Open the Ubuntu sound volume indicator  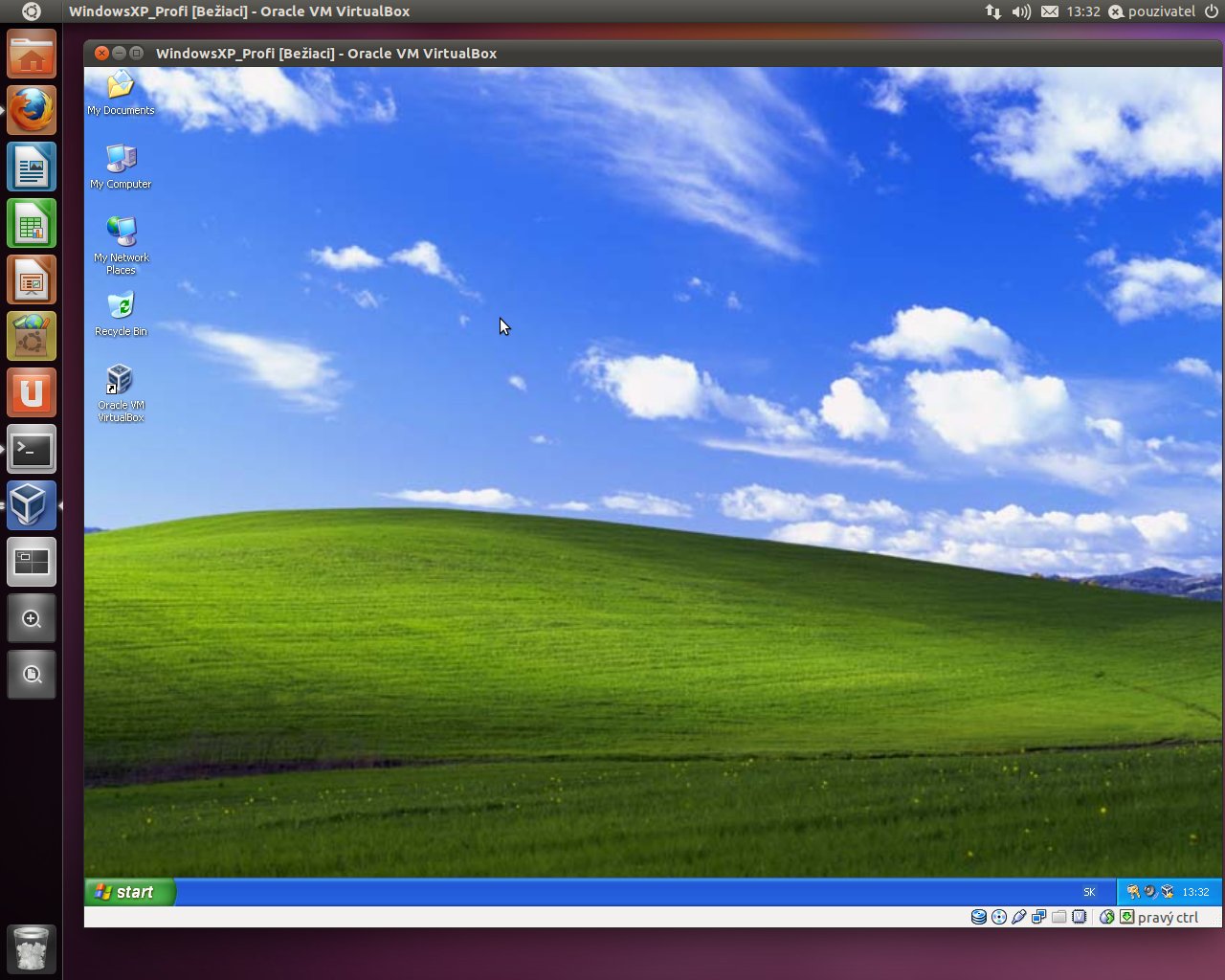click(1021, 11)
